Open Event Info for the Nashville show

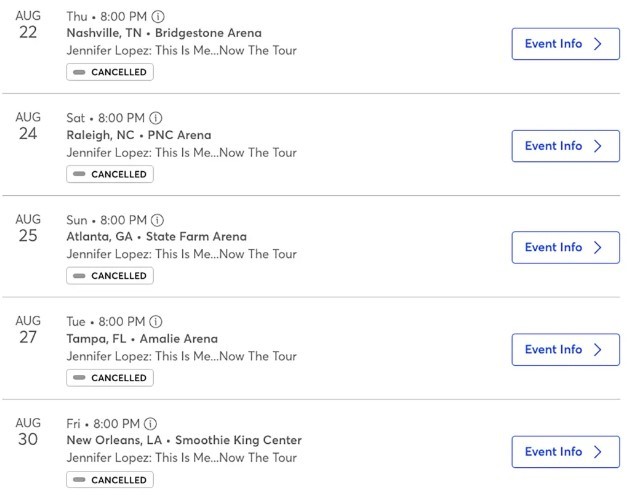(565, 44)
